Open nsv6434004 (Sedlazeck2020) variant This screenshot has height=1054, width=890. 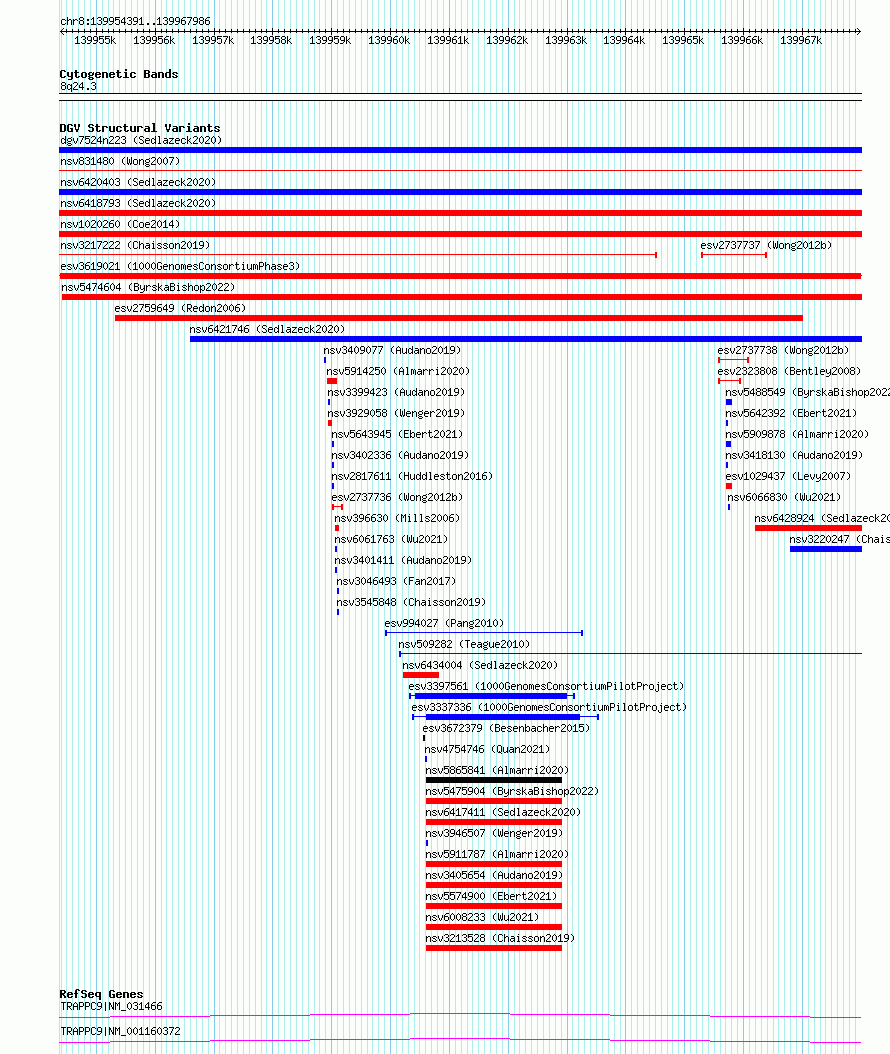480,665
